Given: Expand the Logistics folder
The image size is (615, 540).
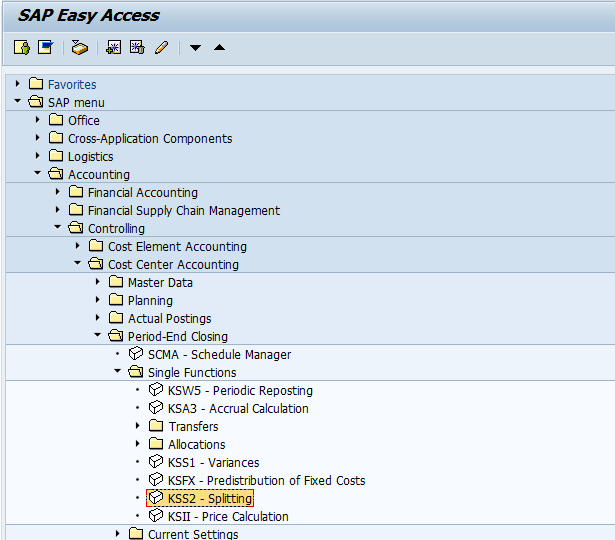Looking at the screenshot, I should (38, 156).
